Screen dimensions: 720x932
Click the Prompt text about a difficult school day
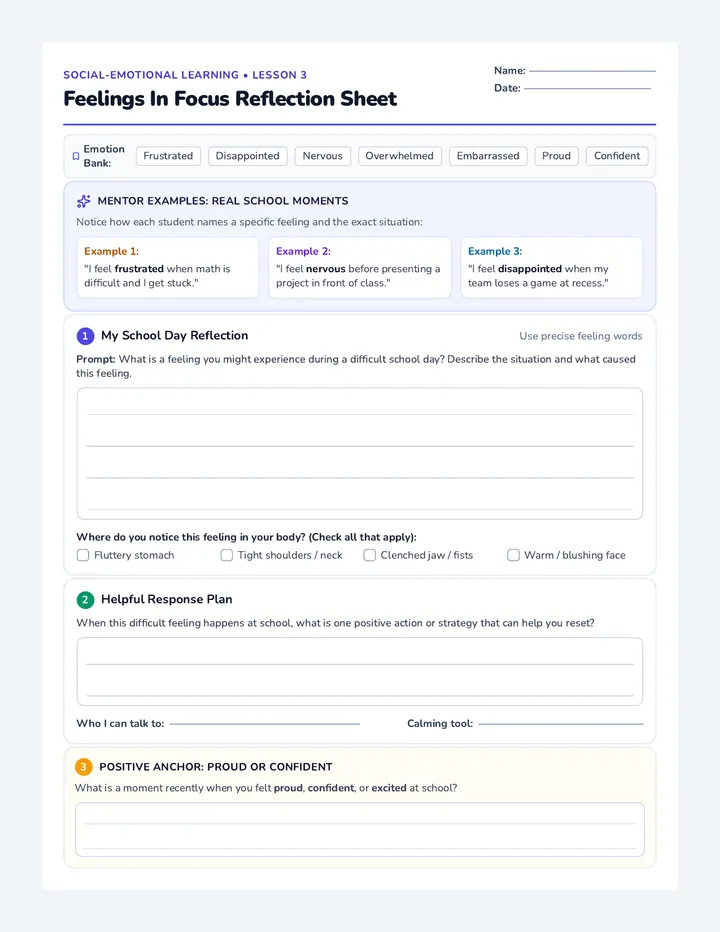[x=356, y=366]
